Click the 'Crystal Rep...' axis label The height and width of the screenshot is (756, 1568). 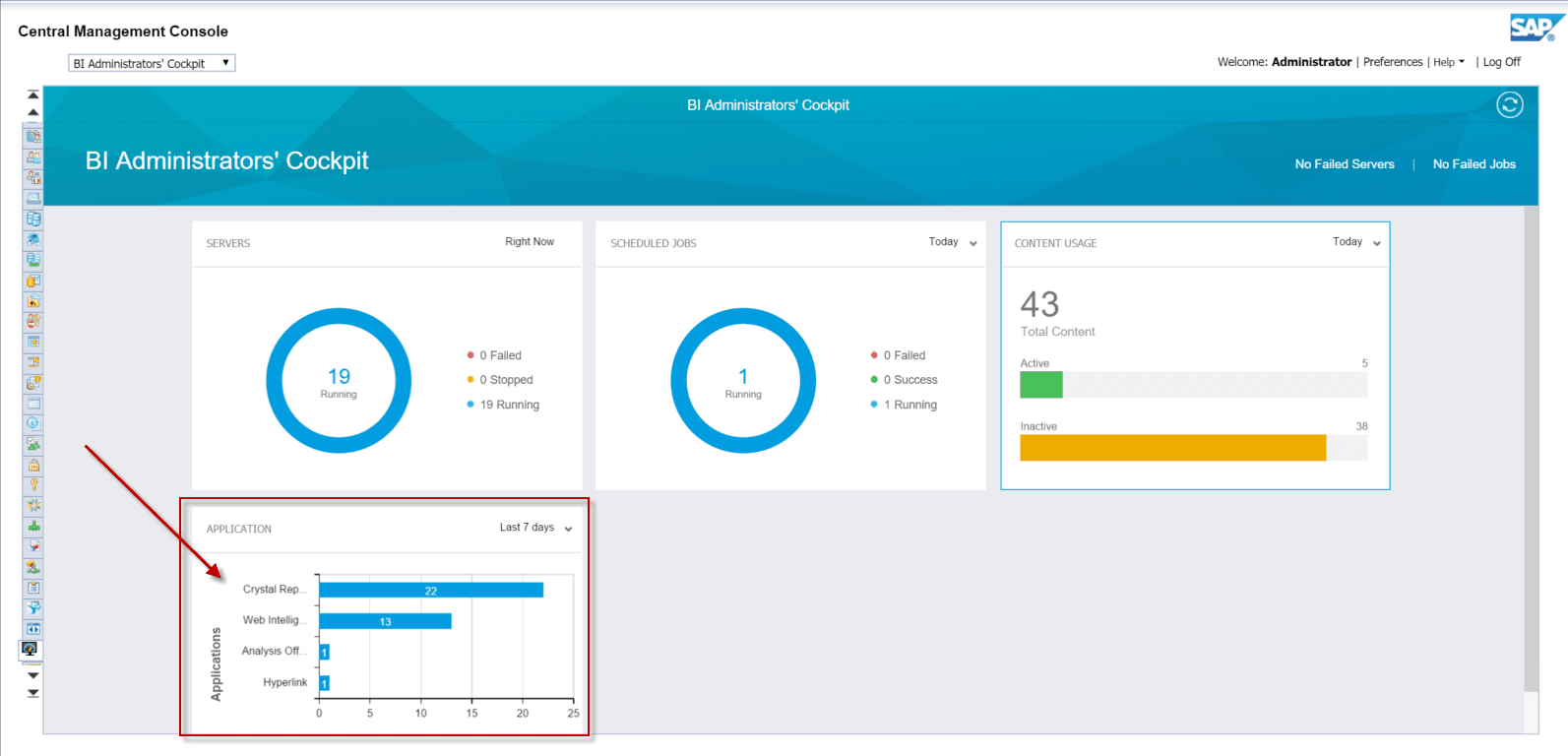[275, 590]
